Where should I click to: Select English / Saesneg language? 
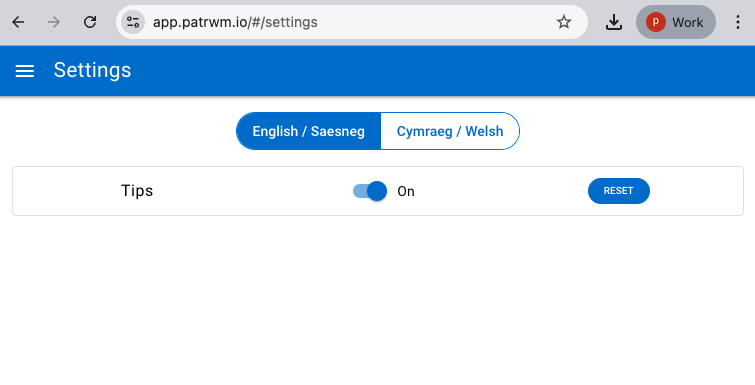[309, 131]
